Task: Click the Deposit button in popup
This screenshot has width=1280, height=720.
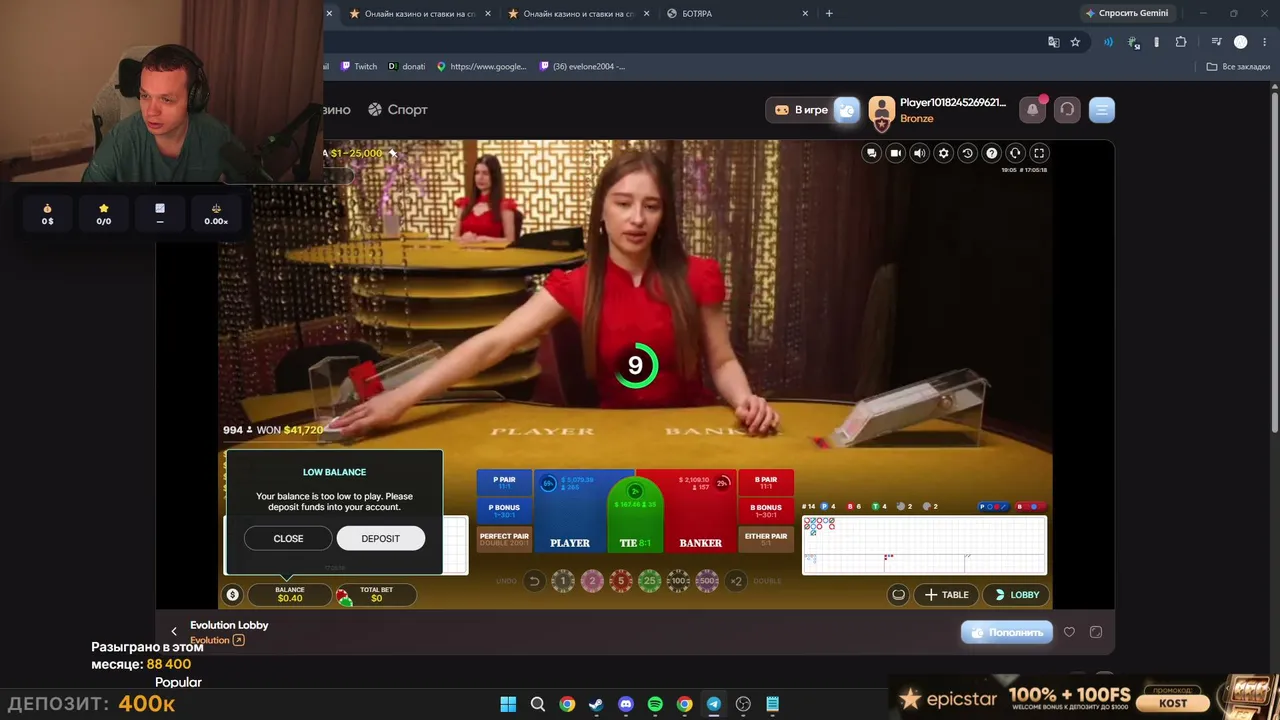Action: pos(380,538)
